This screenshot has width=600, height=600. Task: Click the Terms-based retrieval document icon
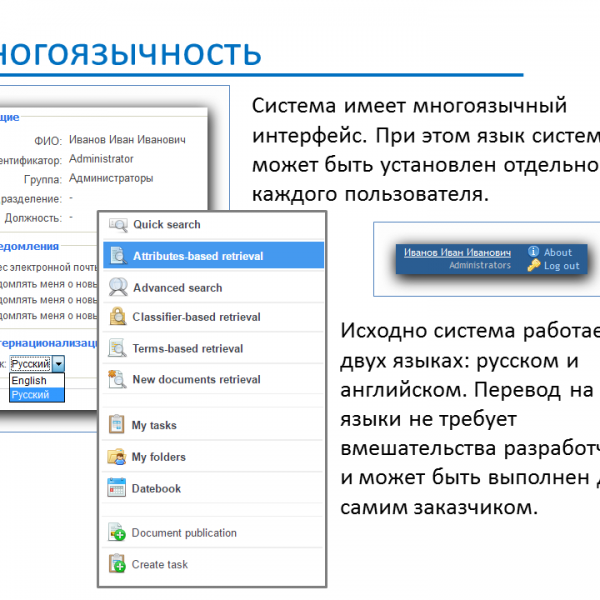(118, 349)
